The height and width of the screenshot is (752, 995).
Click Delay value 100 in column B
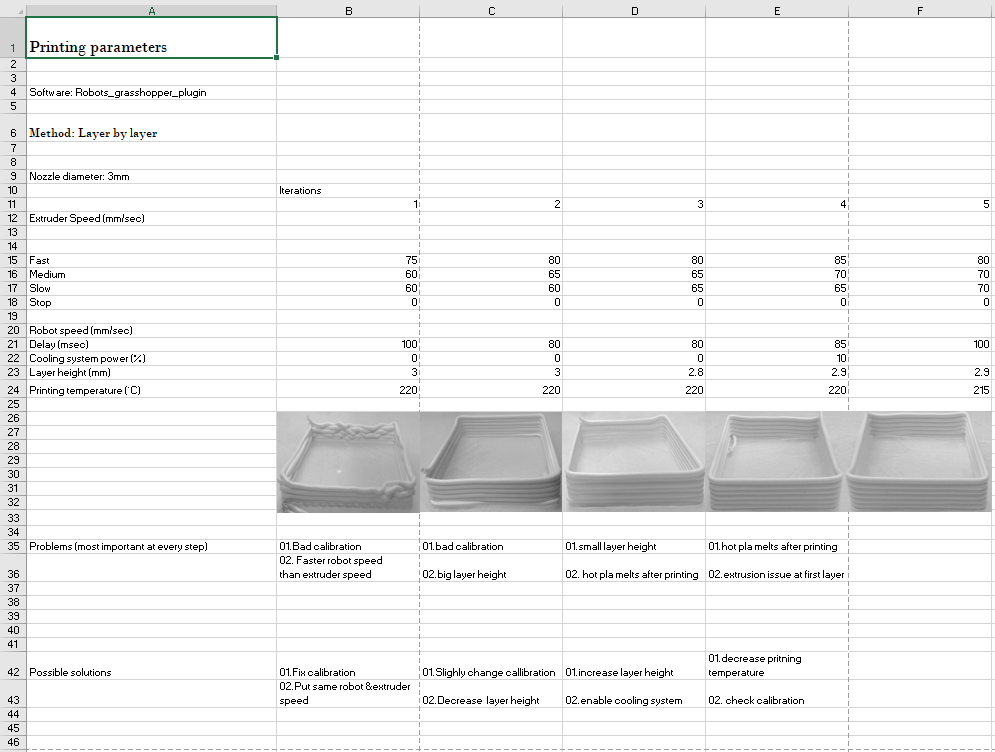[x=348, y=344]
